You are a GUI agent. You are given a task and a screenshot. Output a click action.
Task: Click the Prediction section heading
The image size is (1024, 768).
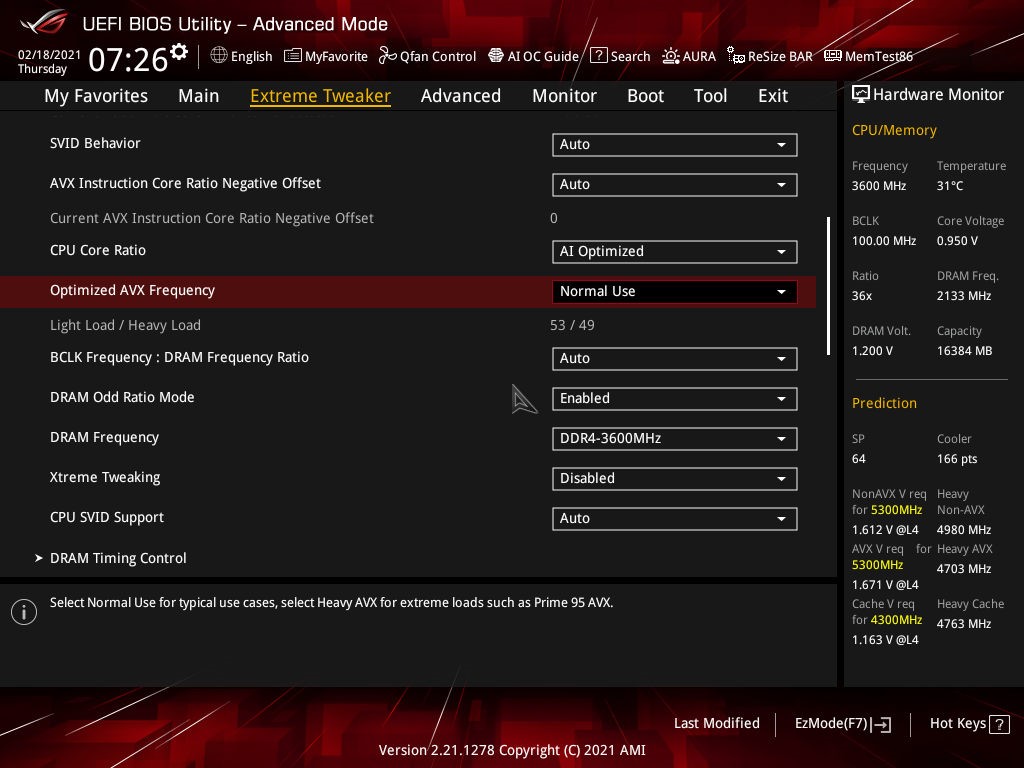point(884,403)
